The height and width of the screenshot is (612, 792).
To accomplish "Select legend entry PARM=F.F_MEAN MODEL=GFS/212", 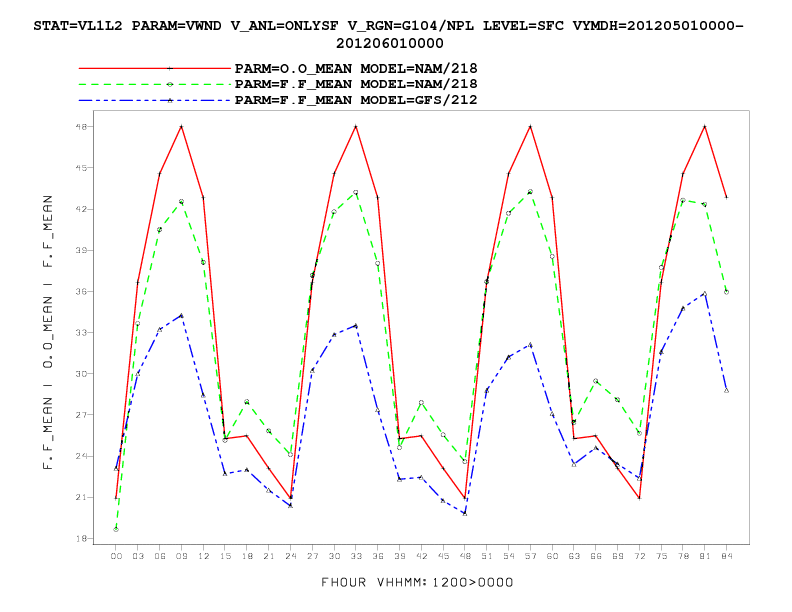I will point(356,100).
